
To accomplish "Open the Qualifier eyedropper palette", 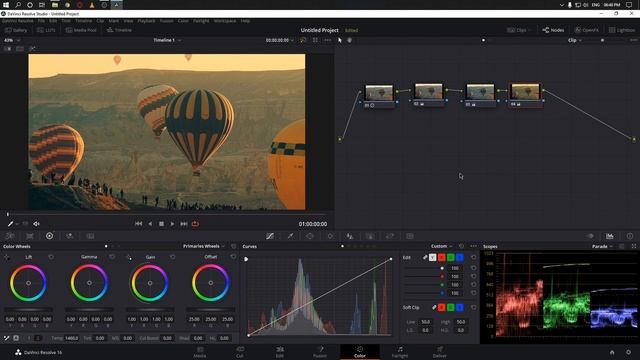I will tap(290, 236).
